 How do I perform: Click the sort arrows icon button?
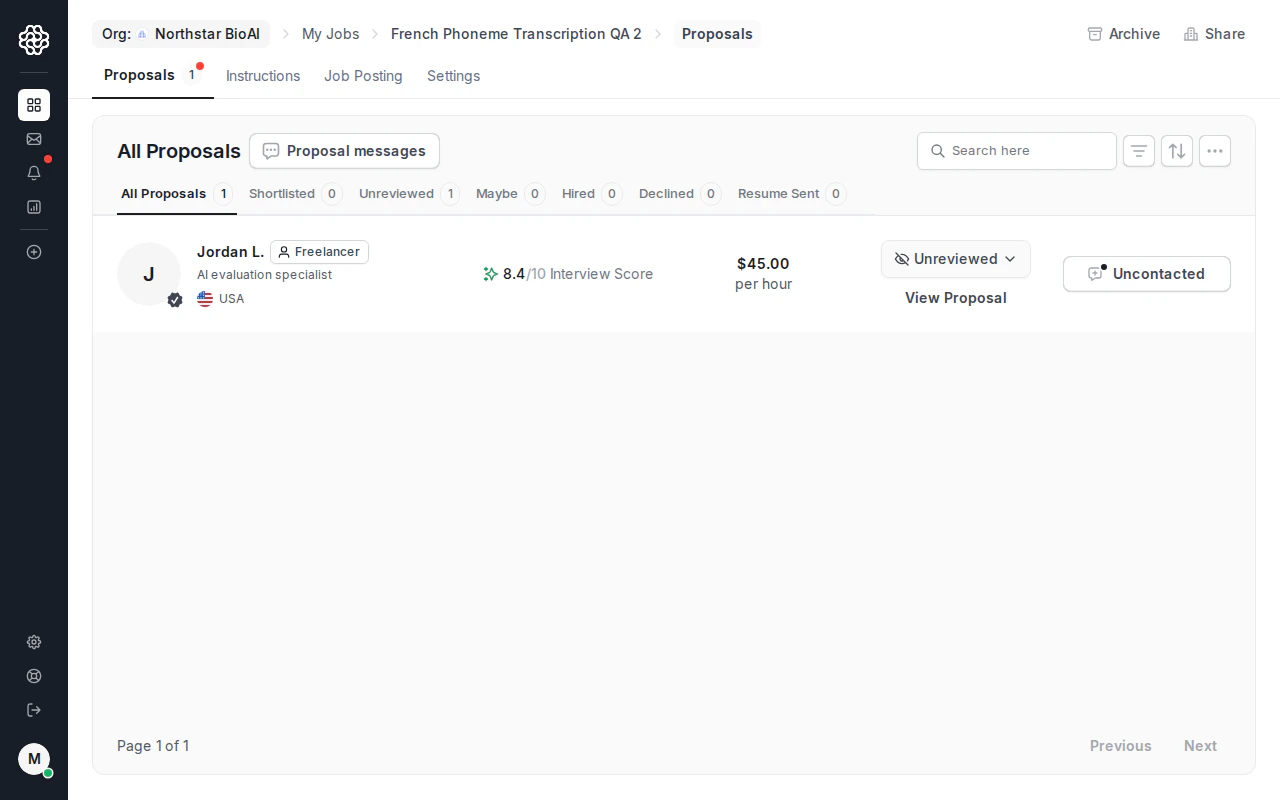click(x=1177, y=151)
